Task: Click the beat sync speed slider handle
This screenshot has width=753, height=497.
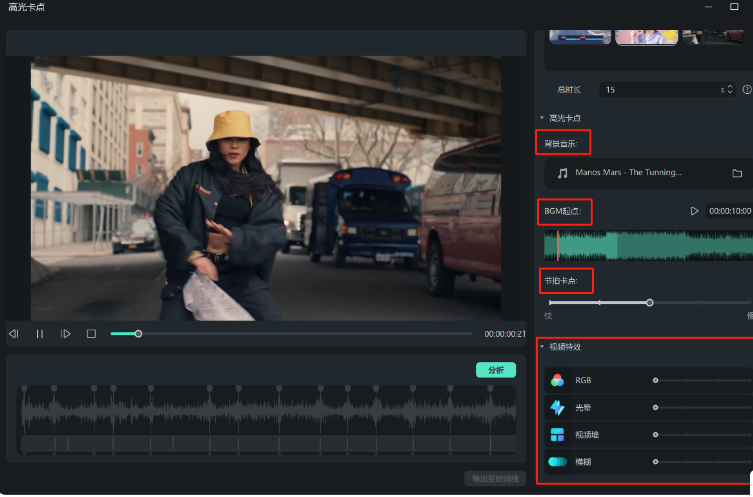Action: 649,302
